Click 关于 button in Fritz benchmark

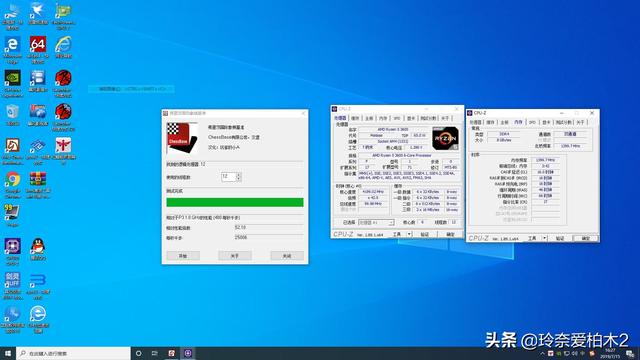point(235,256)
